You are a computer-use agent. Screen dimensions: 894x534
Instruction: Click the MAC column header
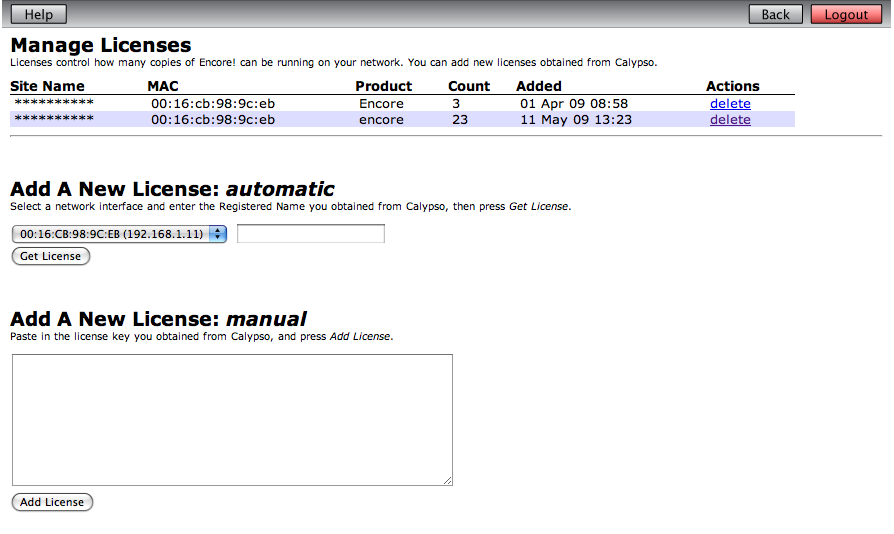coord(162,86)
